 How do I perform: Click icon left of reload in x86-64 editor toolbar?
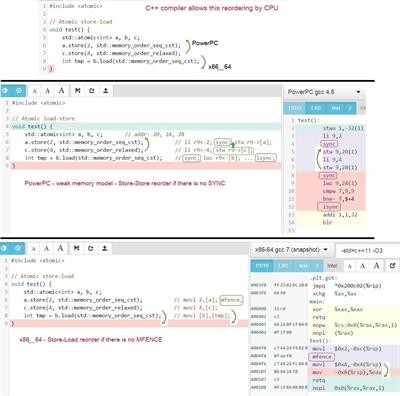[77, 248]
